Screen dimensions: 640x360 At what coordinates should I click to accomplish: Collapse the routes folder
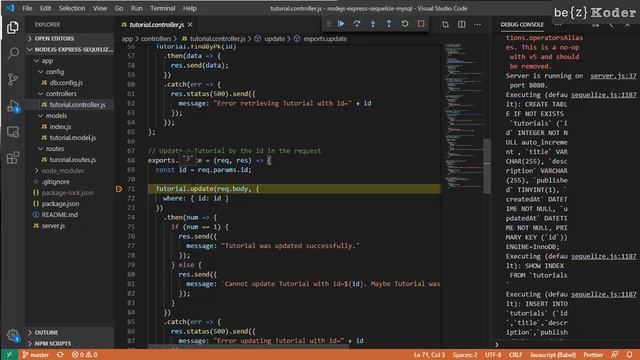(70, 149)
